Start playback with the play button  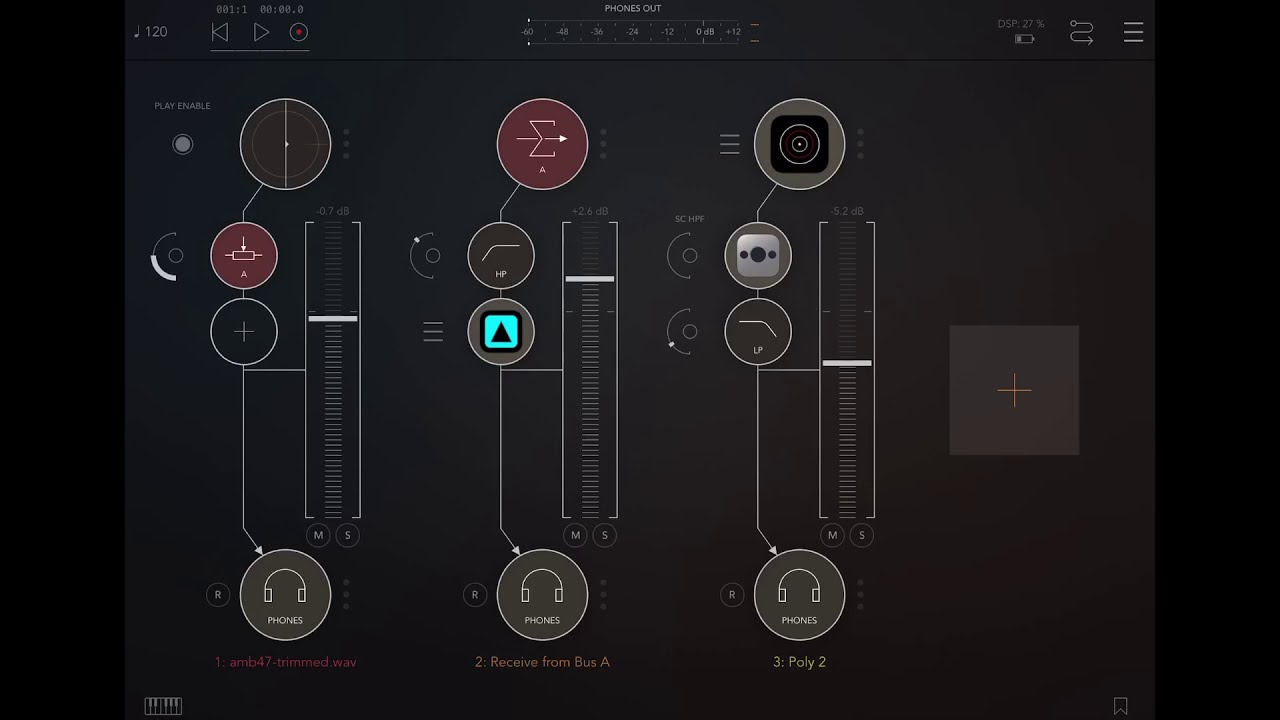click(261, 32)
